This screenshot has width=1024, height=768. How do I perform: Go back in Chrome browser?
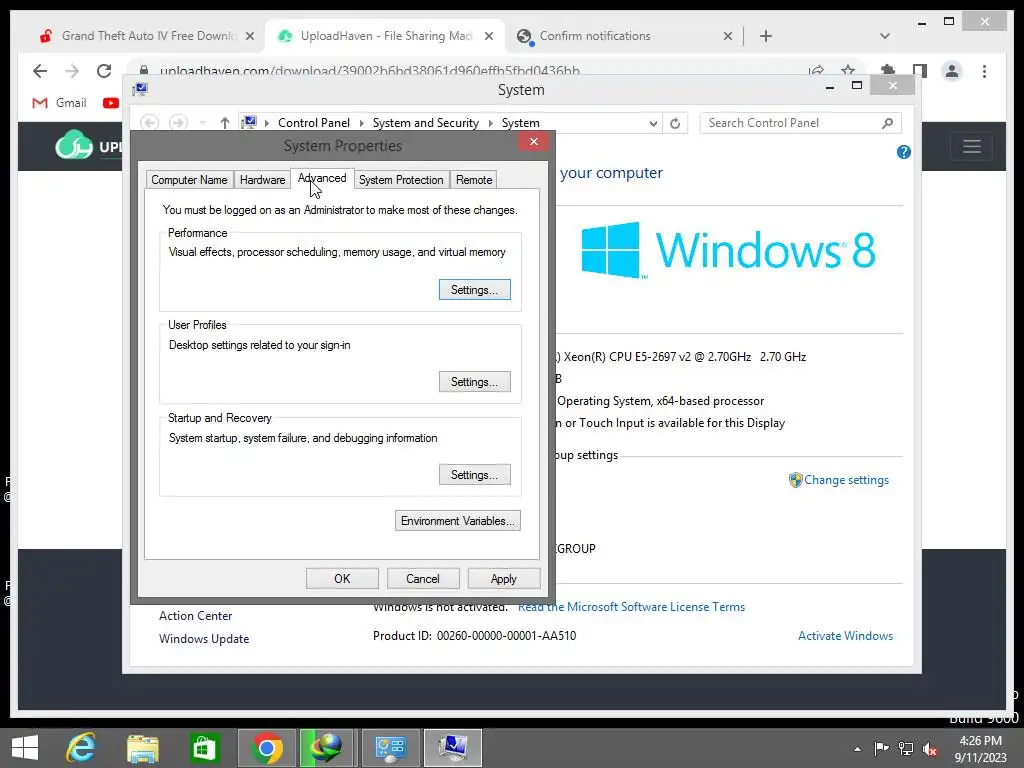pyautogui.click(x=40, y=71)
